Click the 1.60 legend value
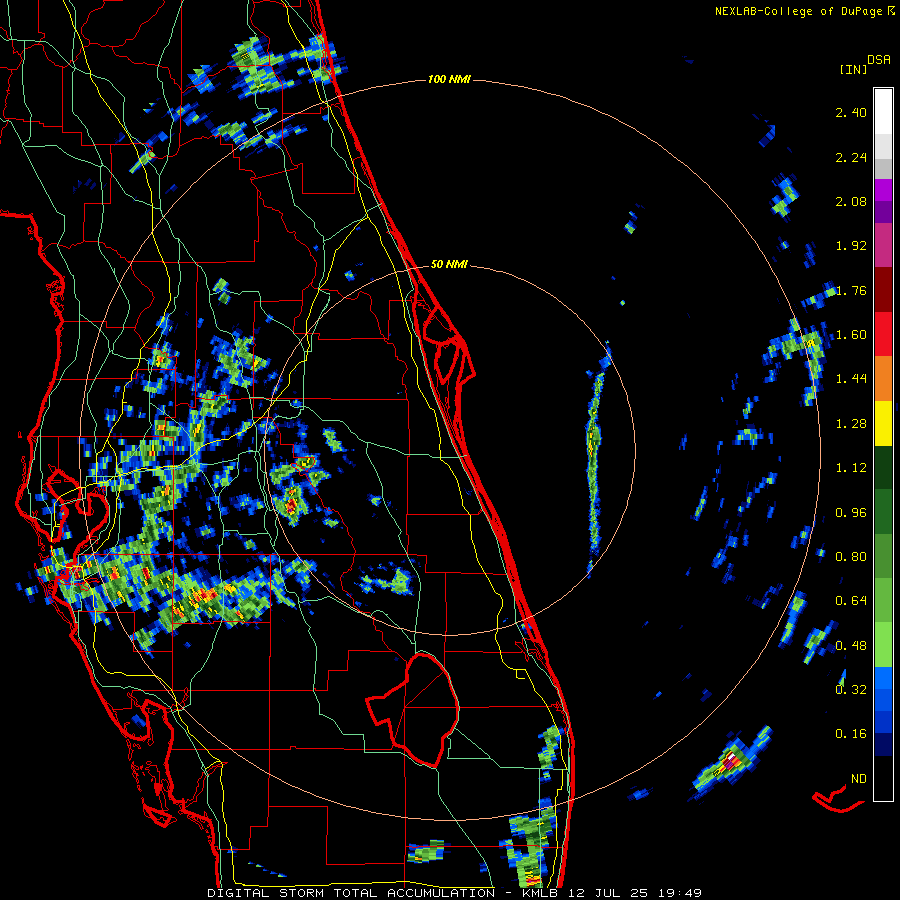The height and width of the screenshot is (900, 900). pyautogui.click(x=851, y=335)
